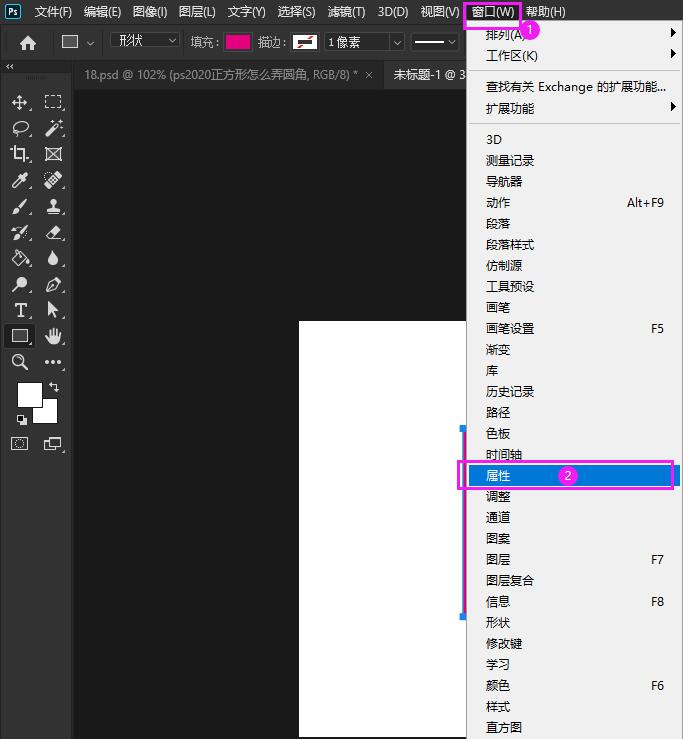Screen dimensions: 683x739
Task: Click the Photoshop Ps logo icon
Action: pyautogui.click(x=13, y=11)
